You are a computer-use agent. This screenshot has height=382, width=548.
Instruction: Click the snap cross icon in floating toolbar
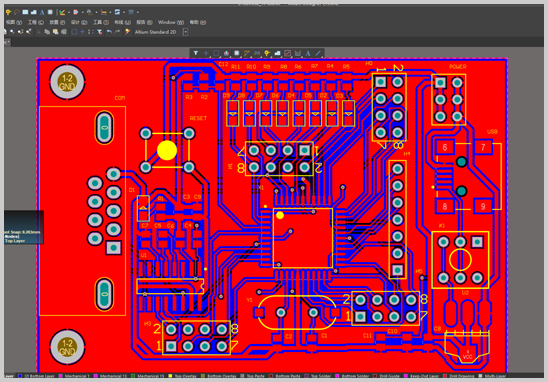(x=206, y=53)
